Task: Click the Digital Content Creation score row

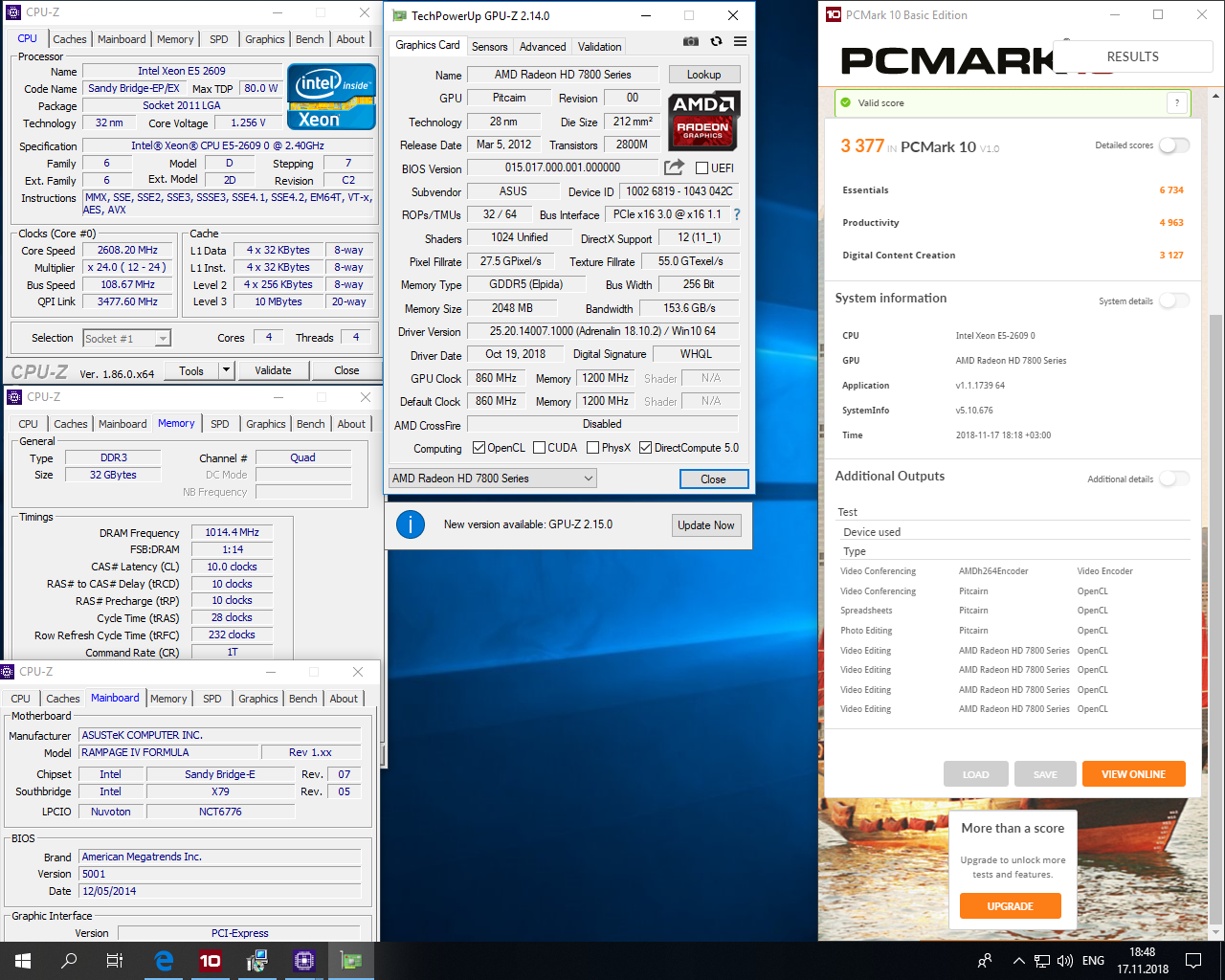Action: pos(1013,256)
